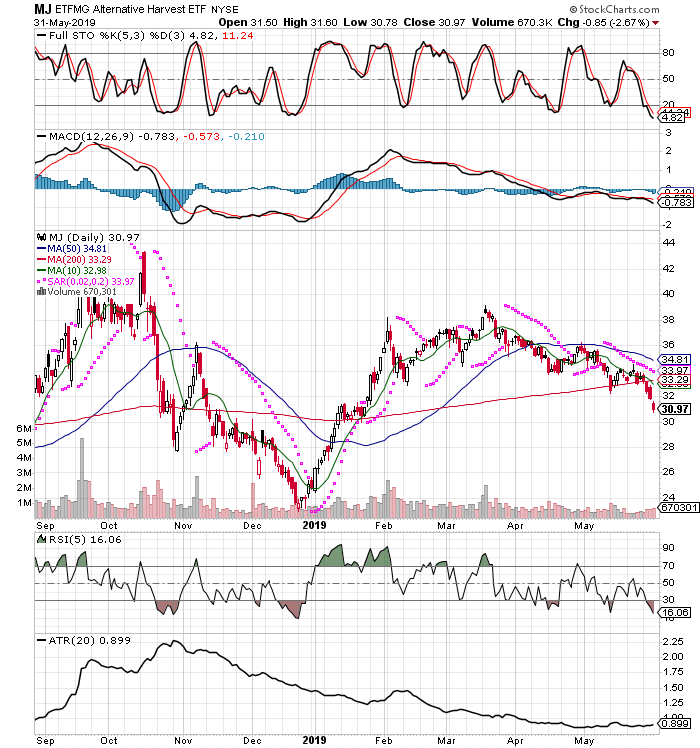This screenshot has height=748, width=700.
Task: Click the 50 level on stochastic axis
Action: (668, 79)
